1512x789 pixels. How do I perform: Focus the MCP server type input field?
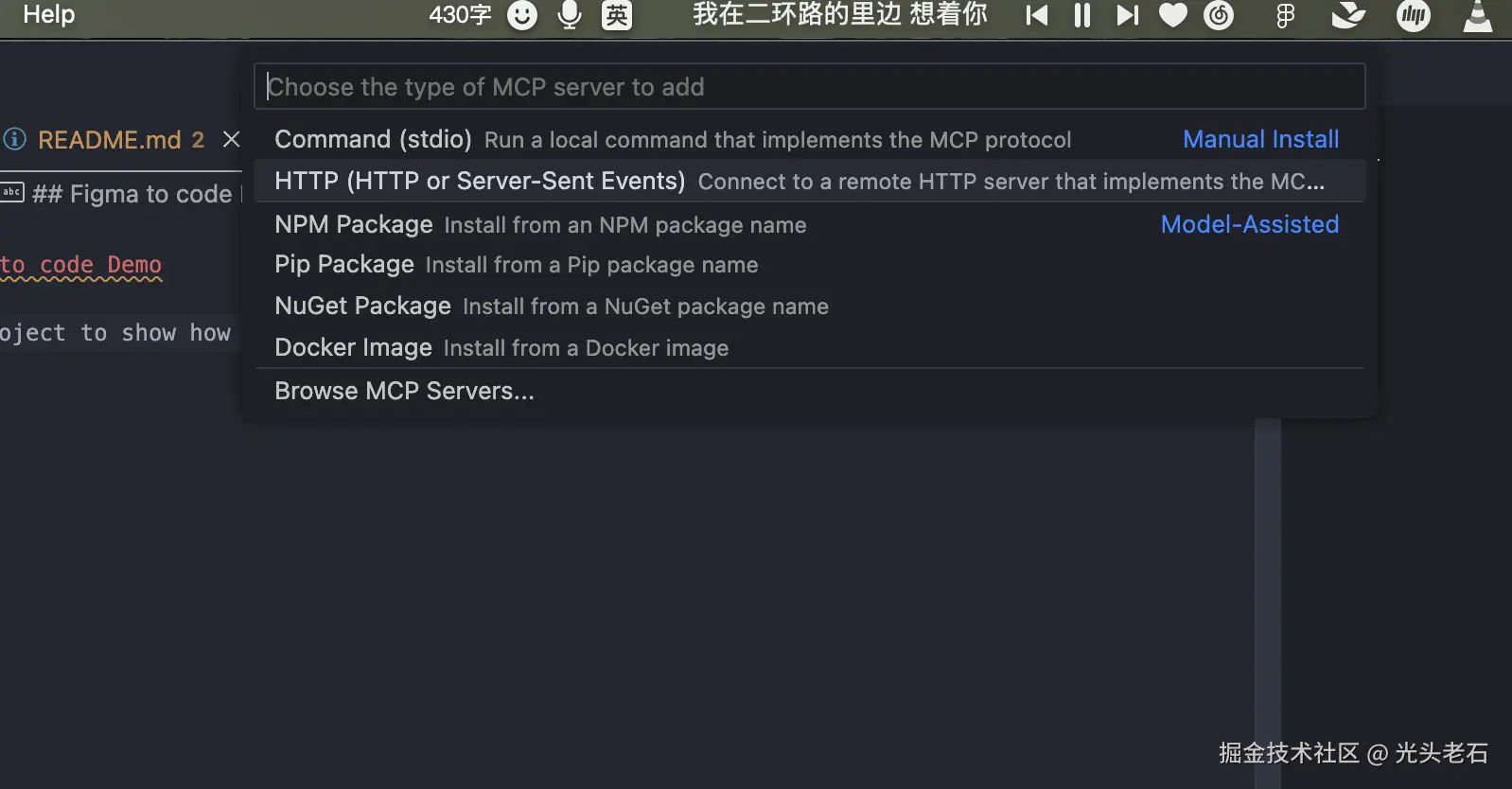click(x=809, y=87)
